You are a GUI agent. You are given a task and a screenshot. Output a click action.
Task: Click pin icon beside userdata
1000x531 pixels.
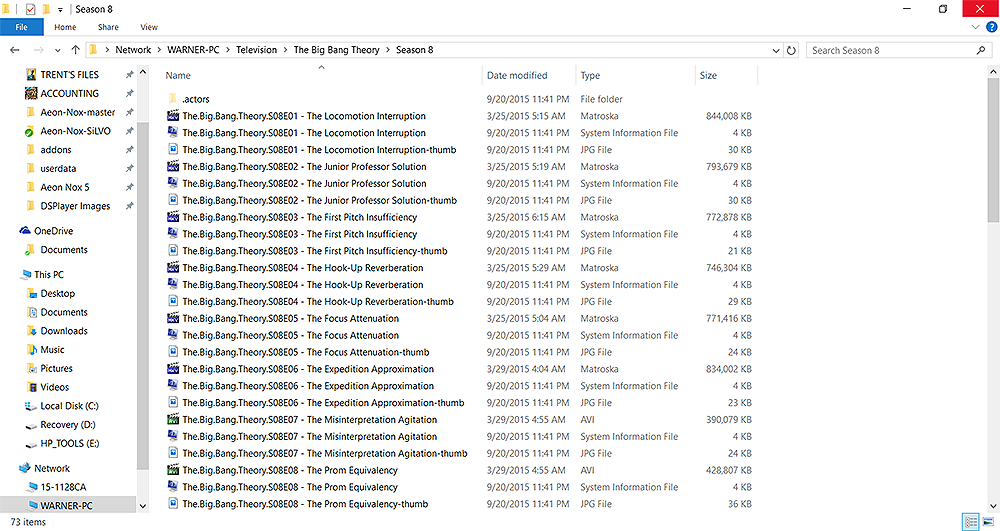pos(129,168)
